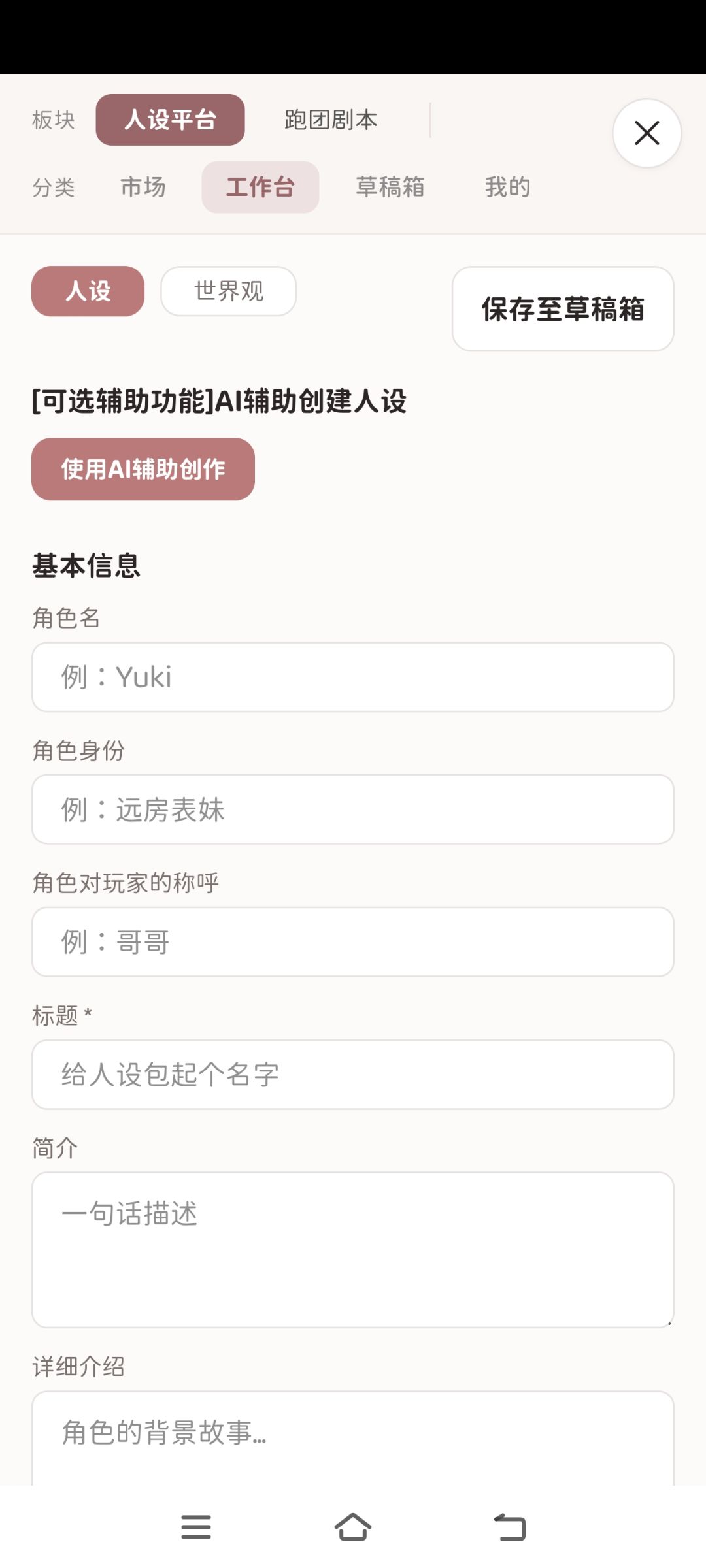706x1568 pixels.
Task: Start 使用AI辅助创作
Action: point(143,469)
